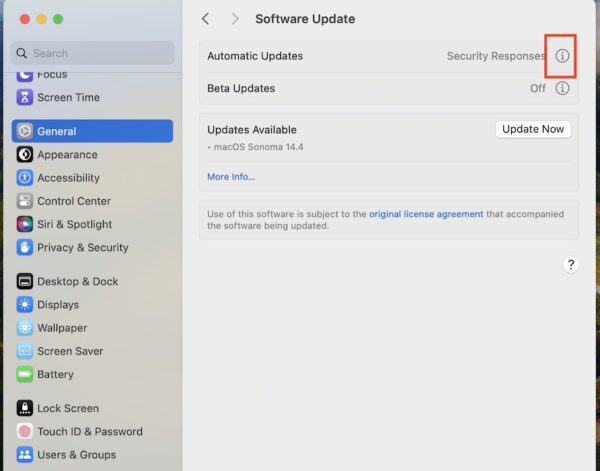Open Accessibility settings from sidebar
Screen dimensions: 600x471
68,178
